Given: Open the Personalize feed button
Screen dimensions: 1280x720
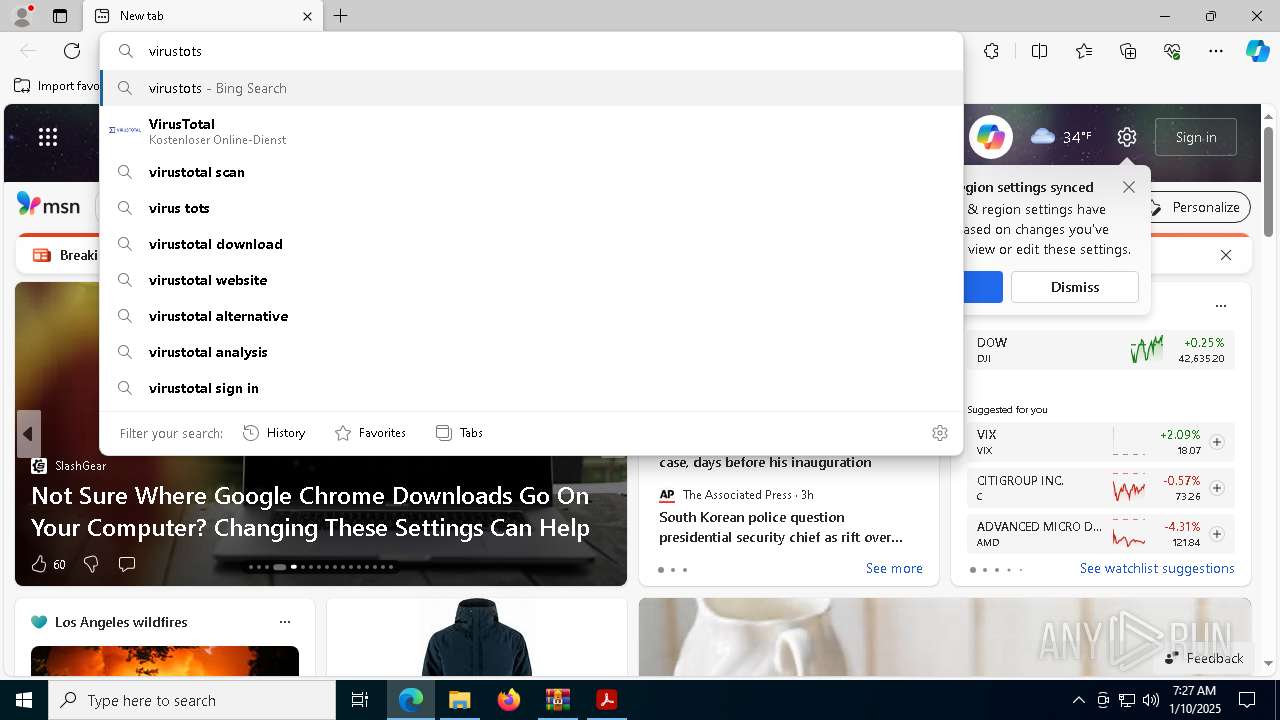Looking at the screenshot, I should [1195, 207].
